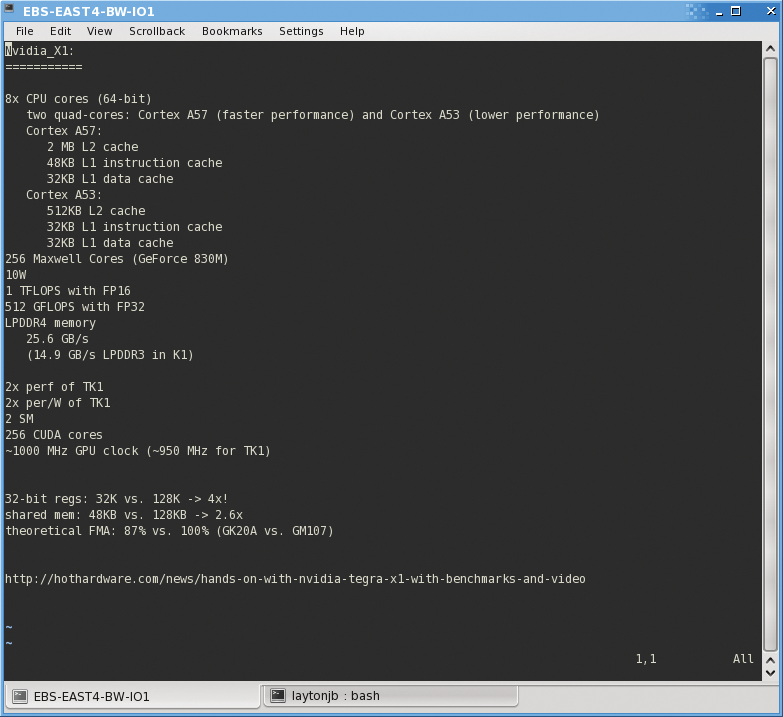Click the hothardware.com URL line
Image resolution: width=783 pixels, height=717 pixels.
[295, 579]
